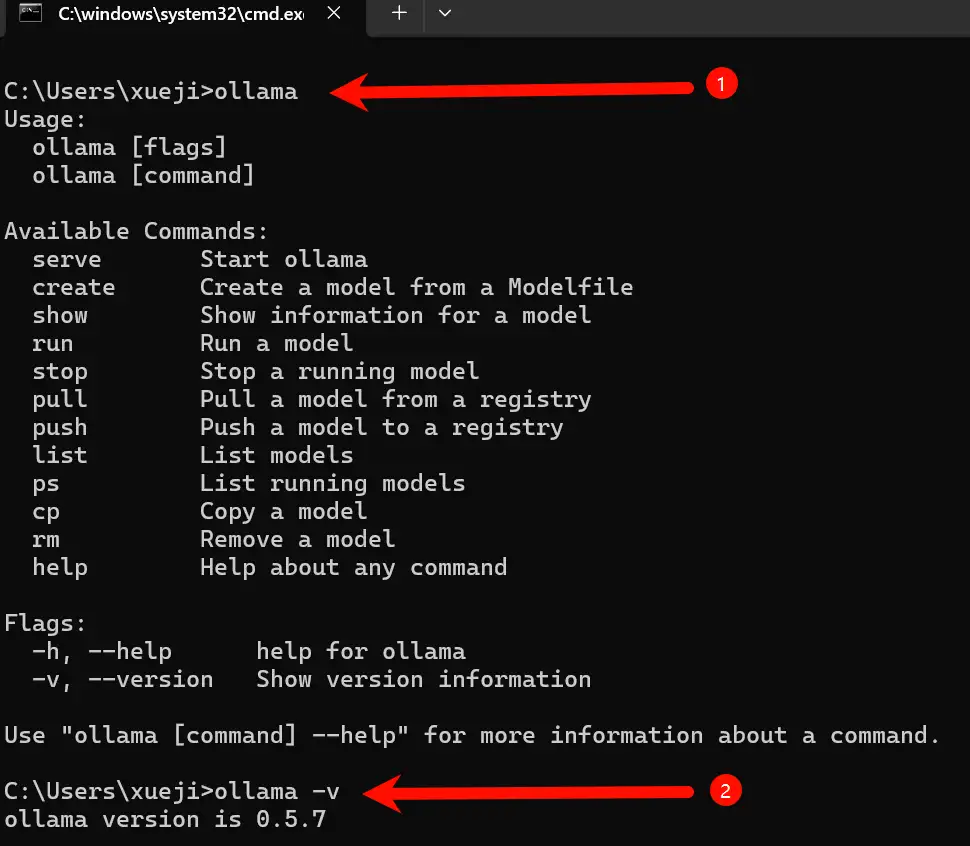
Task: Click the red circle marker numbered 2
Action: pos(725,791)
